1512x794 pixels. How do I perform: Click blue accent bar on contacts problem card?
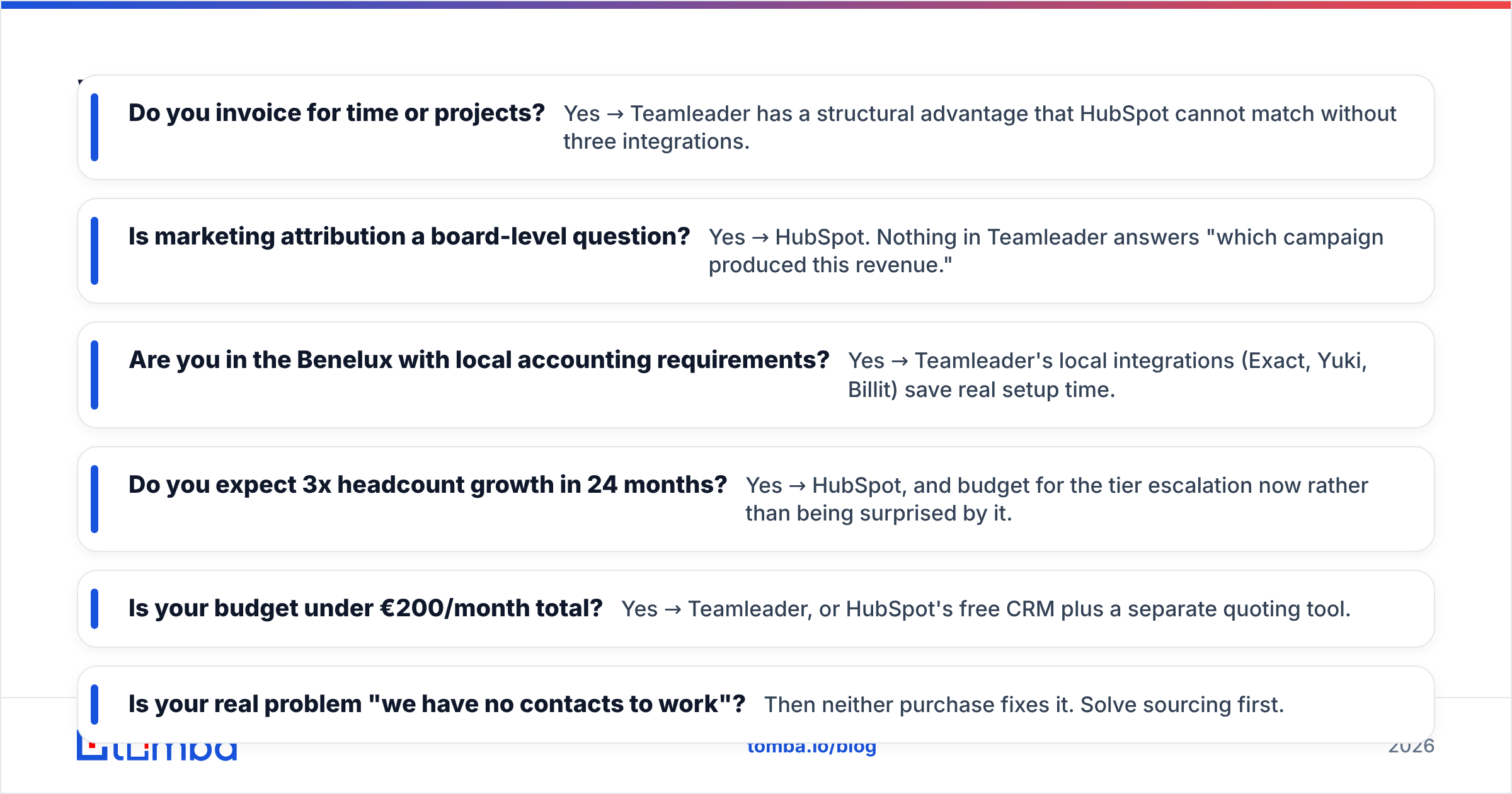pyautogui.click(x=94, y=705)
